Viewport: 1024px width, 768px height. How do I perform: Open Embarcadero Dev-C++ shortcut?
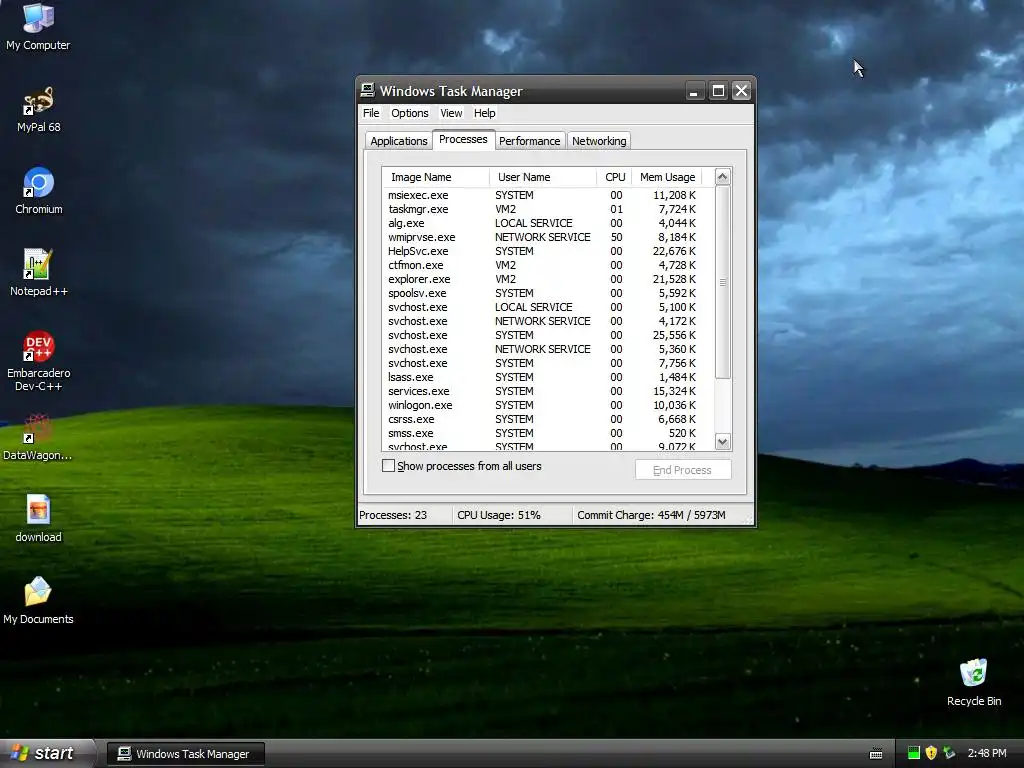(38, 360)
